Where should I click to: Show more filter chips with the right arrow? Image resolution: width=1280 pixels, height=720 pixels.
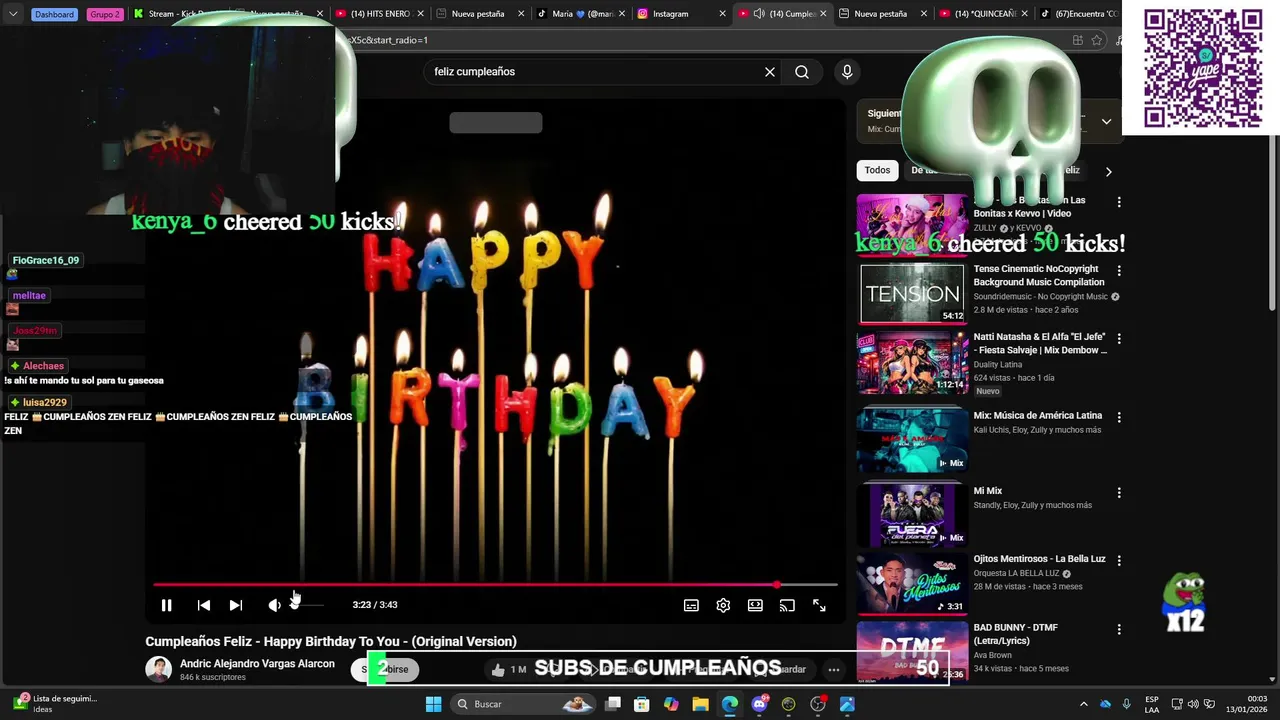[1108, 171]
